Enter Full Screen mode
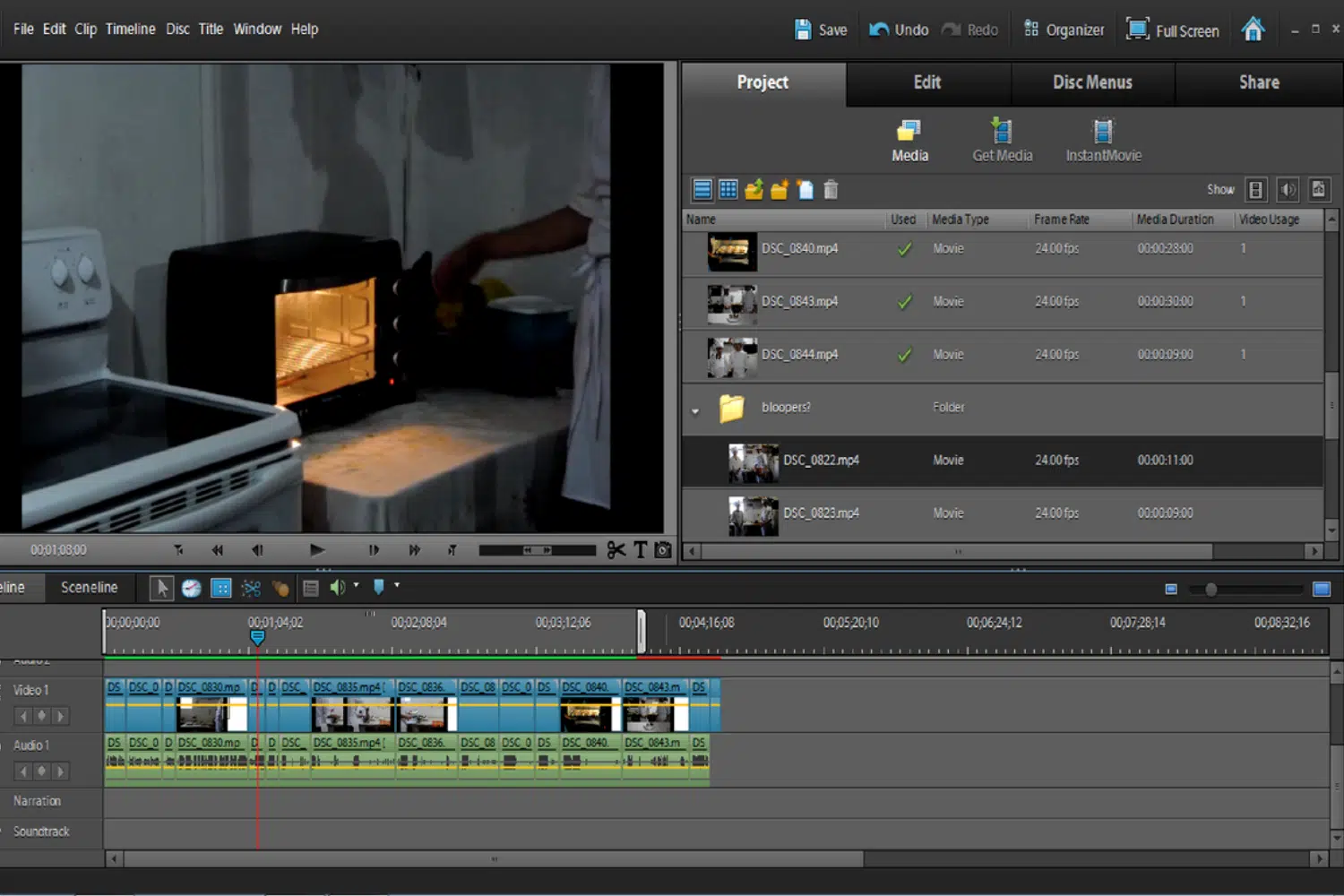This screenshot has width=1344, height=896. coord(1172,30)
